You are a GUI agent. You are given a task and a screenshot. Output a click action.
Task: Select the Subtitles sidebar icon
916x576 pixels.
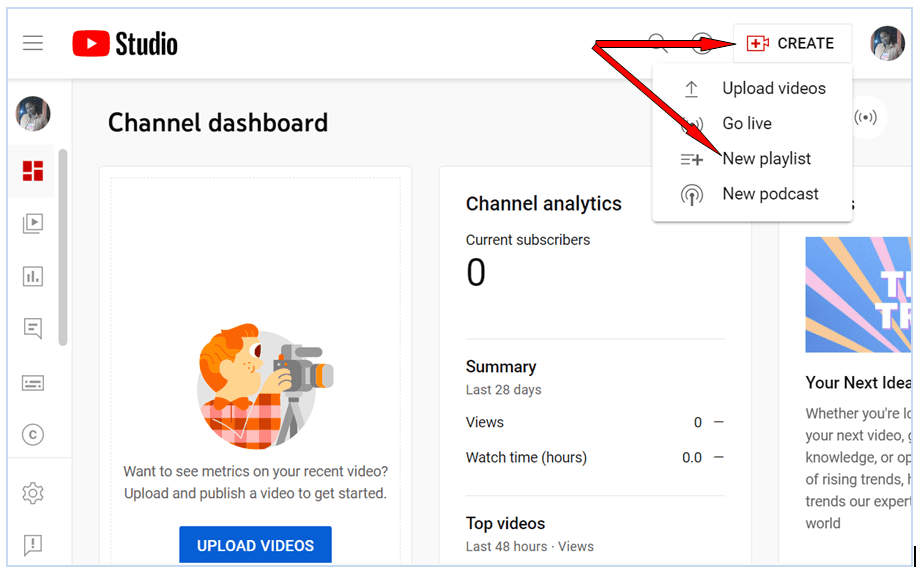(31, 383)
